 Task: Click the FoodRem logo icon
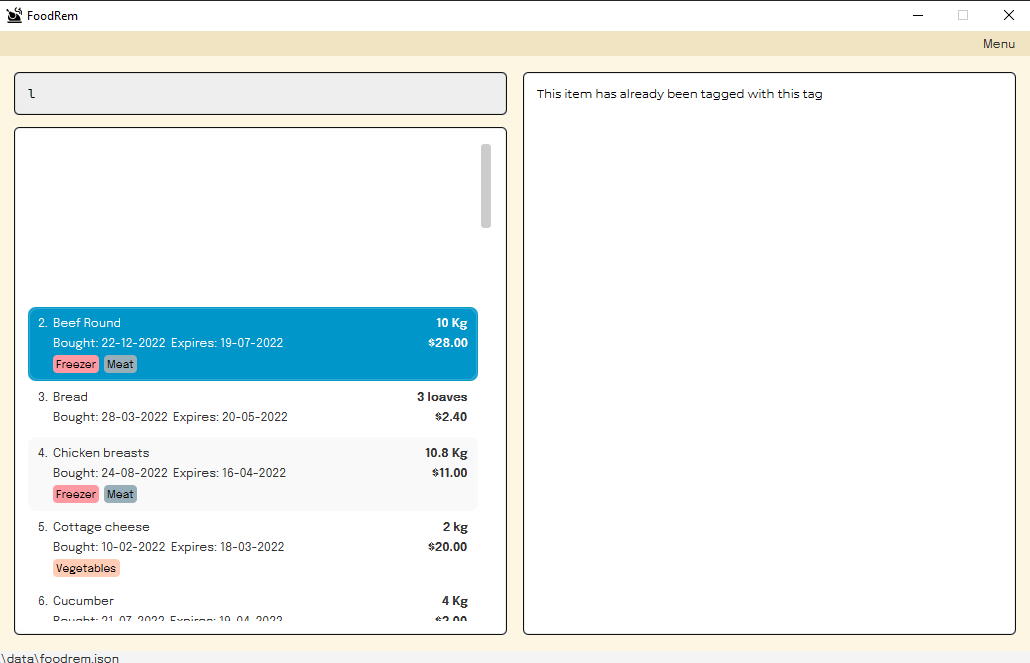pos(13,14)
